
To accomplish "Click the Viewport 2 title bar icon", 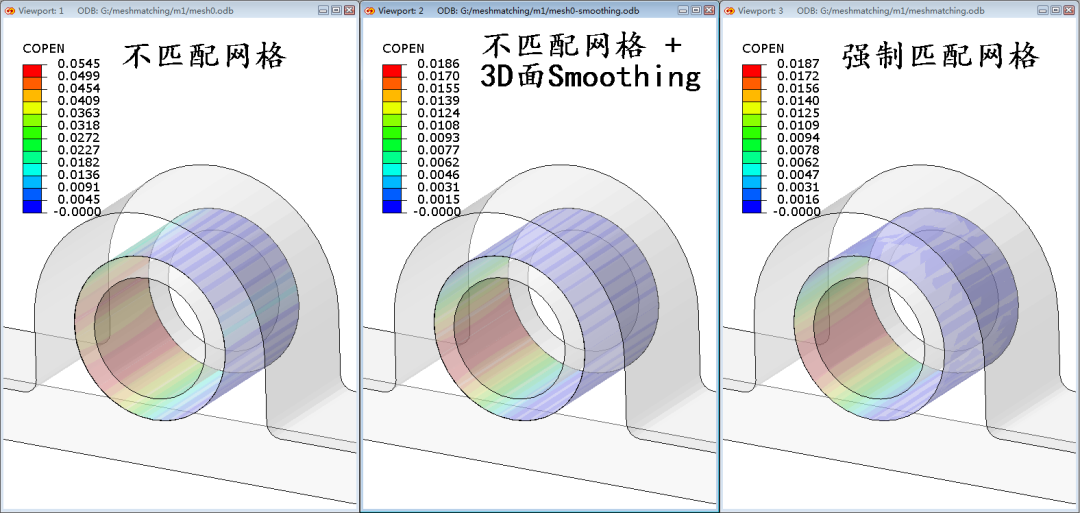I will (369, 10).
